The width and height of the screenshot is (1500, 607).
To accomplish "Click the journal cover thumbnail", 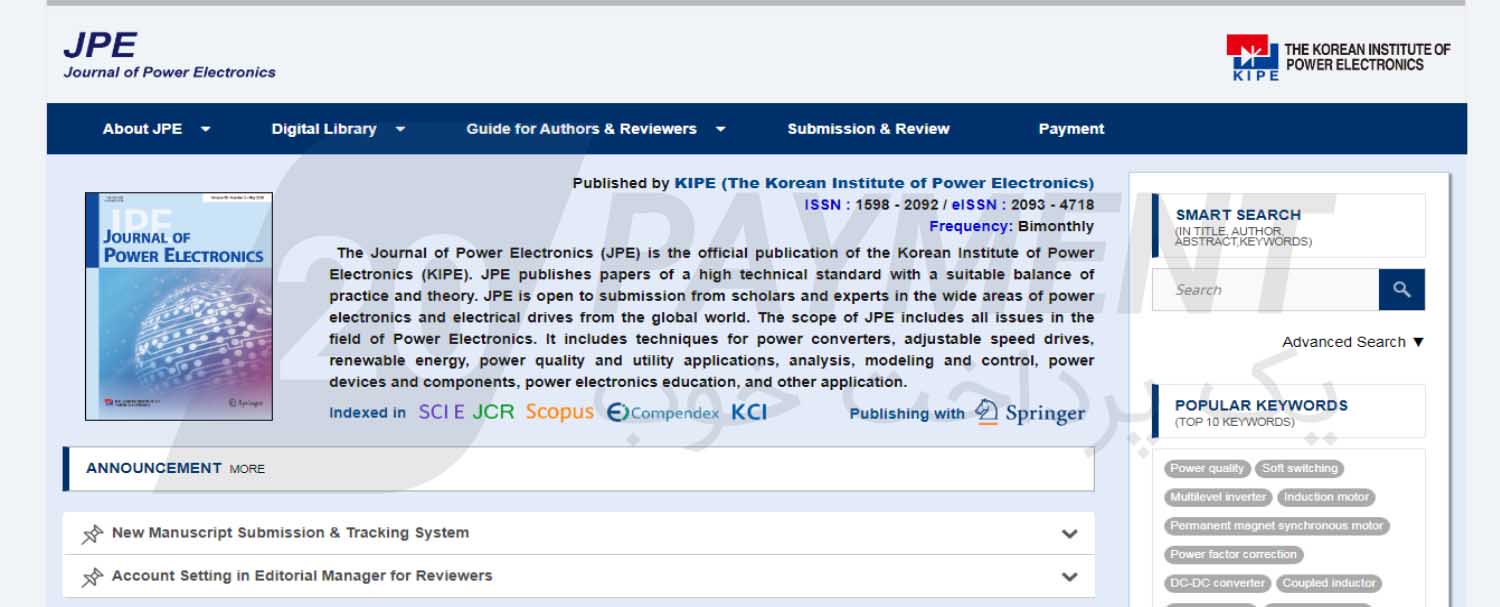I will pos(179,306).
